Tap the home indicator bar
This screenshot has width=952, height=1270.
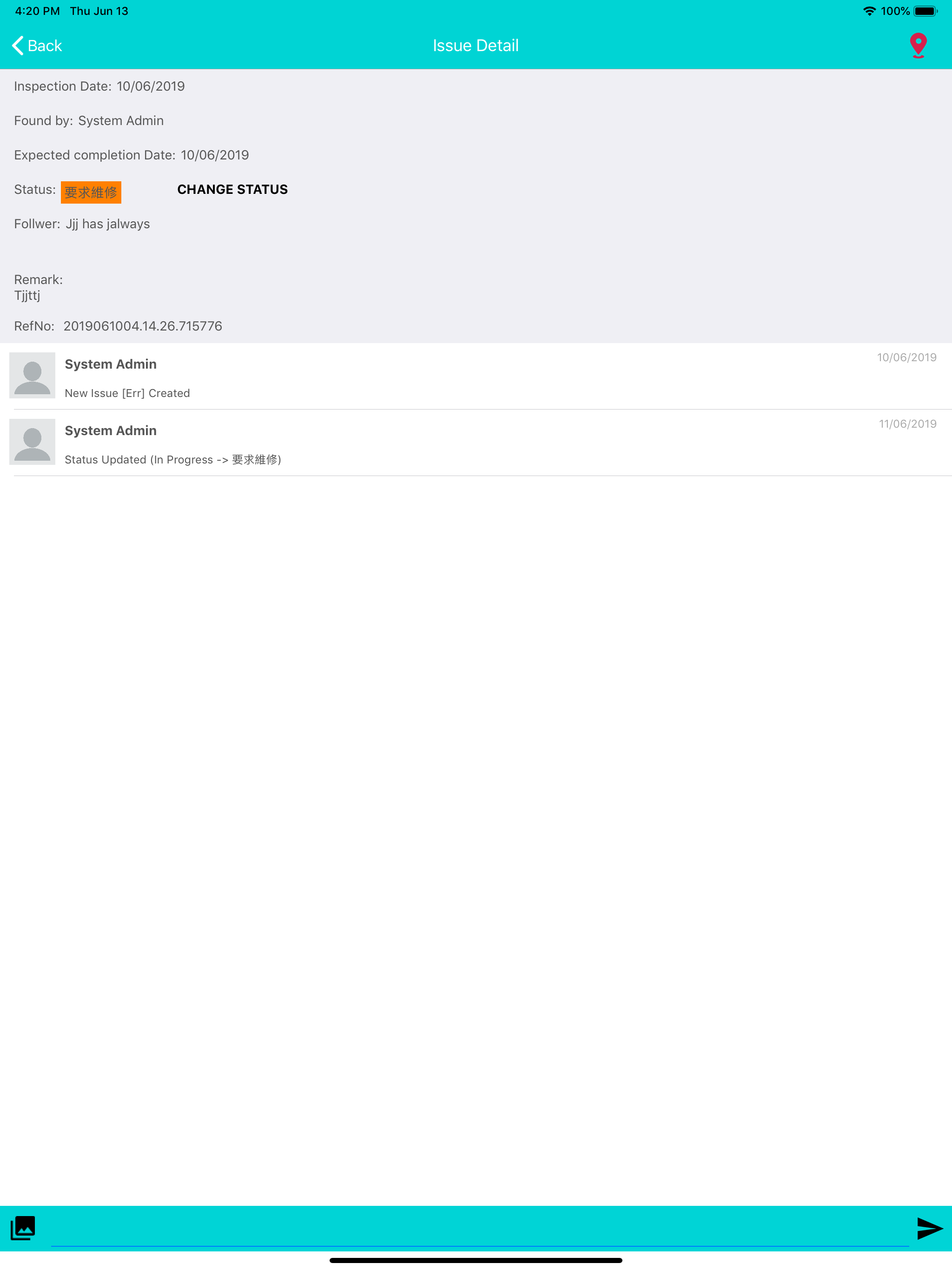(x=476, y=1260)
